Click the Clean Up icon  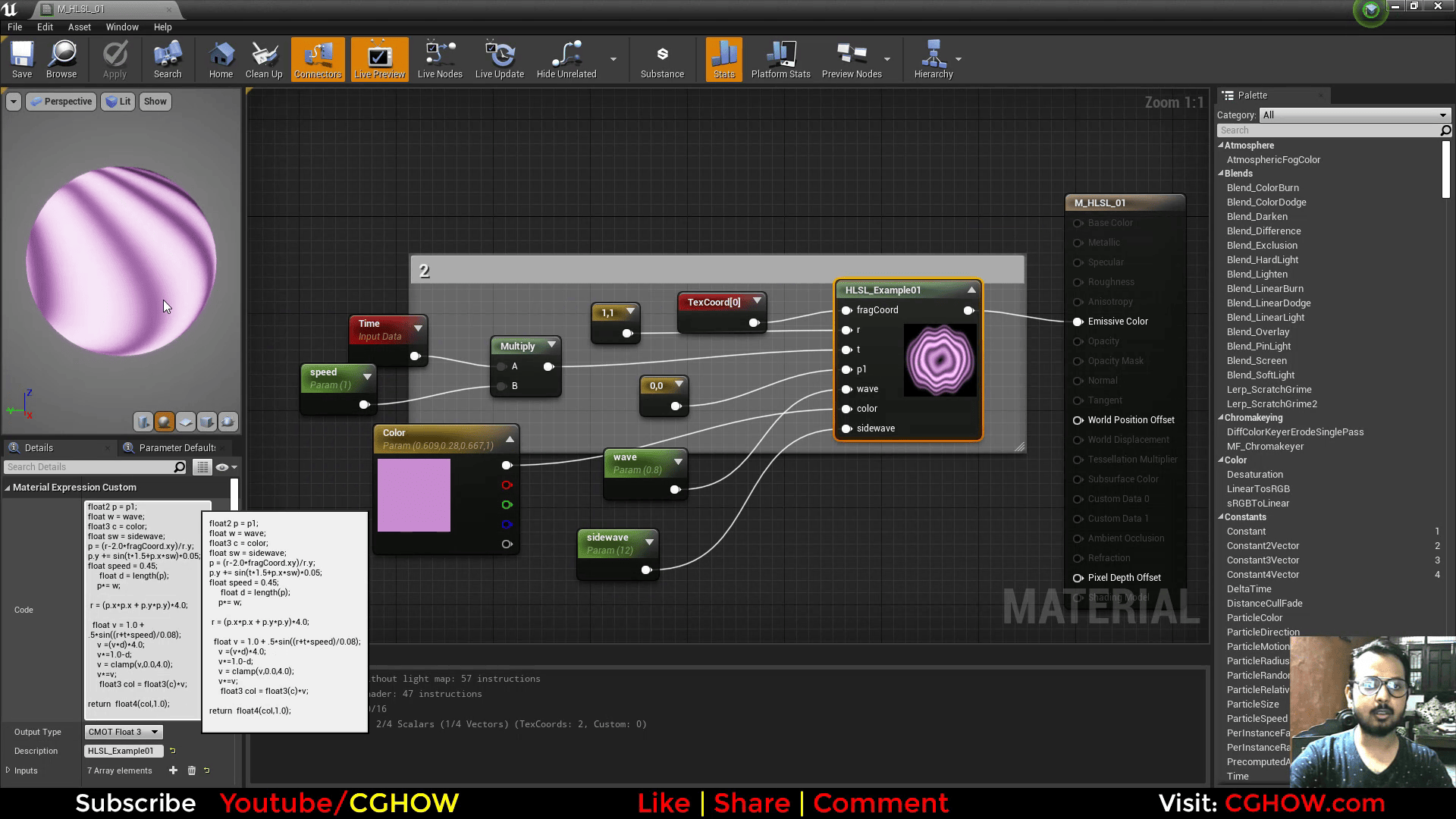click(264, 59)
